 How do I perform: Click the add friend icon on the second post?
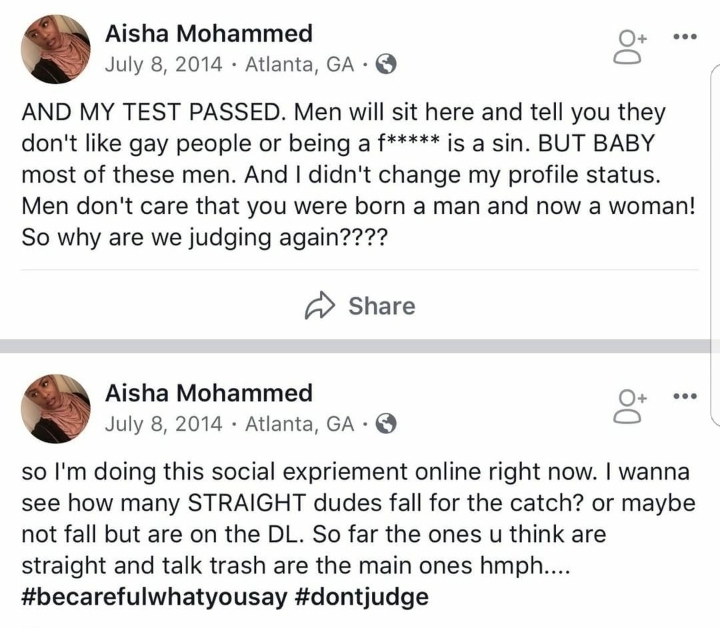point(631,406)
